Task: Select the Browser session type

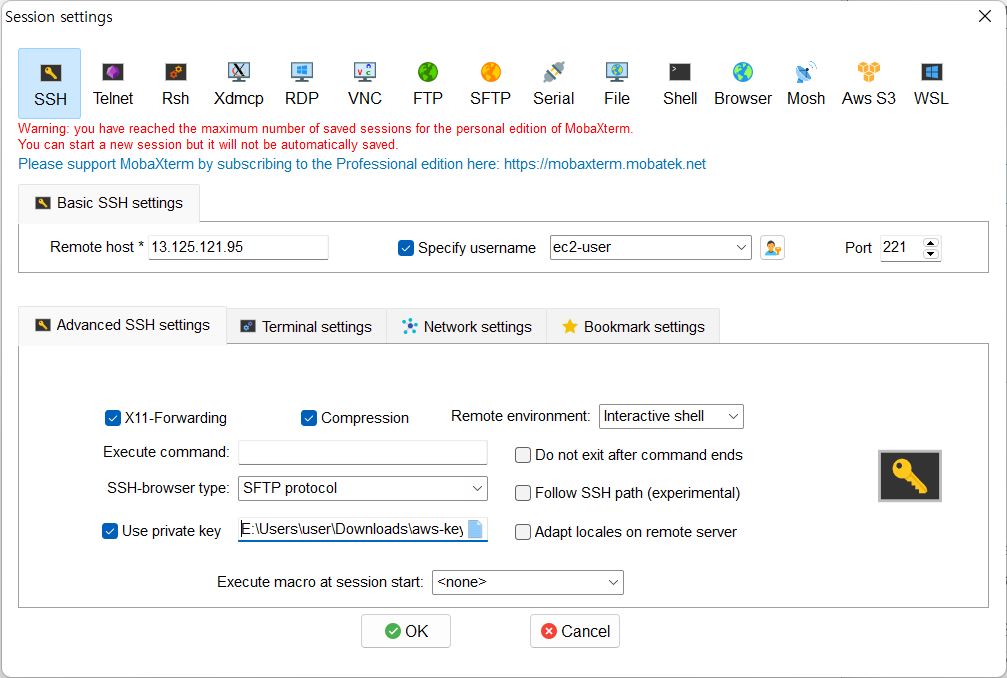Action: (x=742, y=83)
